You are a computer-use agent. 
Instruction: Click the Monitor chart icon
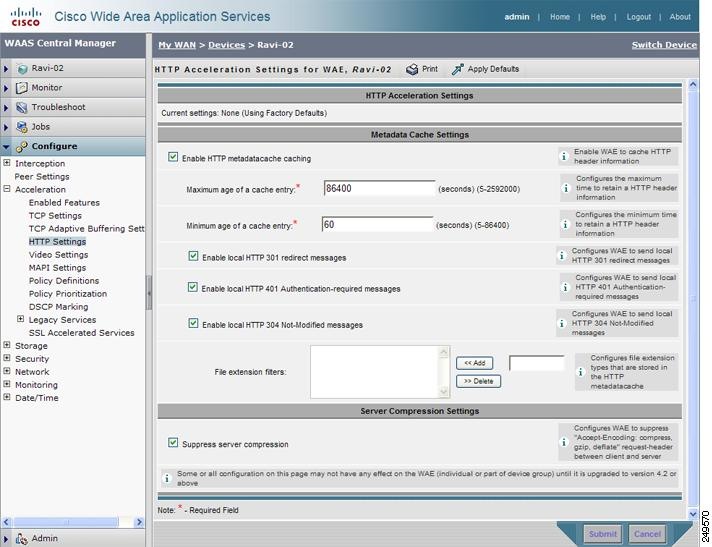click(x=22, y=88)
